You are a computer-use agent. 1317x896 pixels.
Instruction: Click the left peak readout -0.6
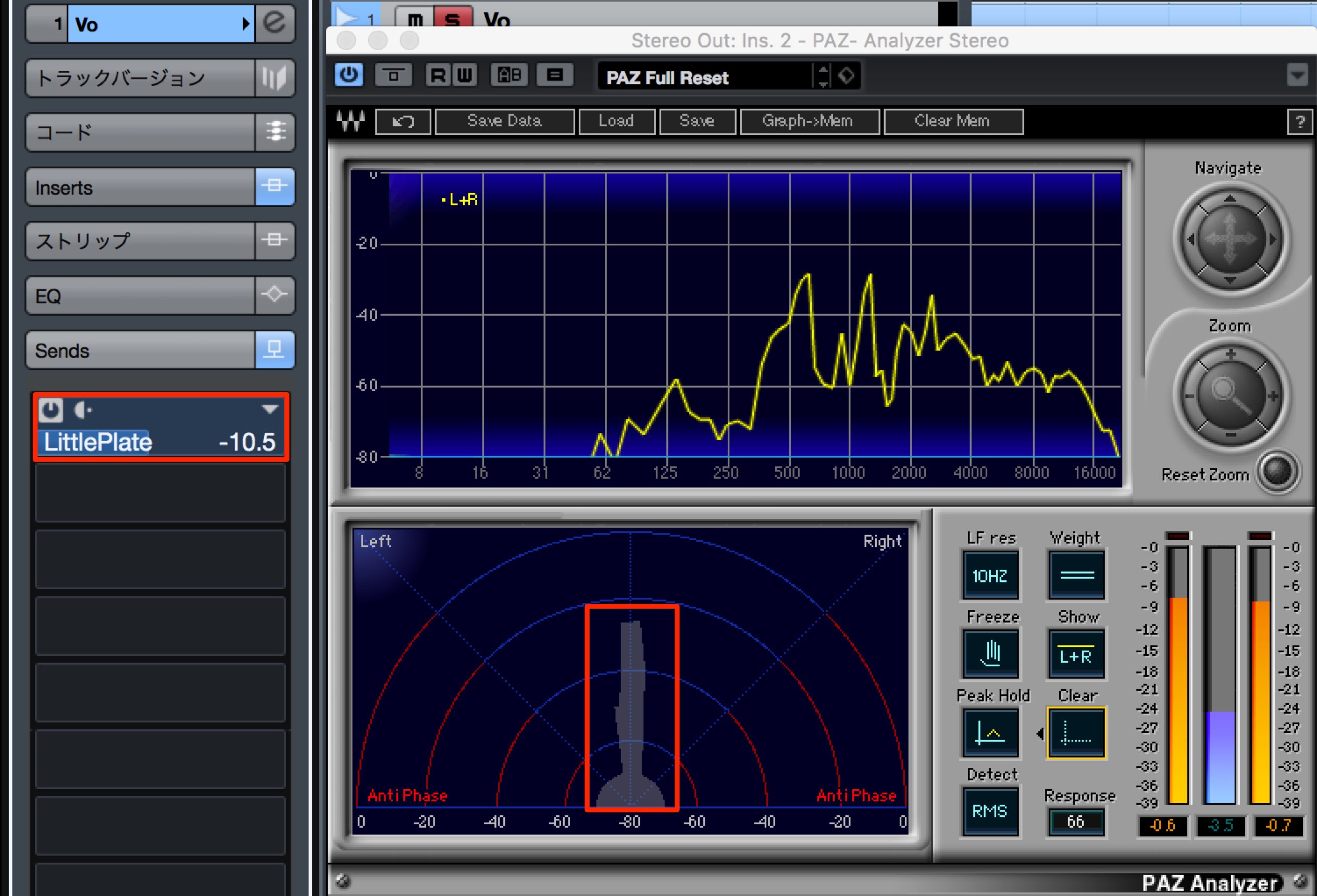1163,826
